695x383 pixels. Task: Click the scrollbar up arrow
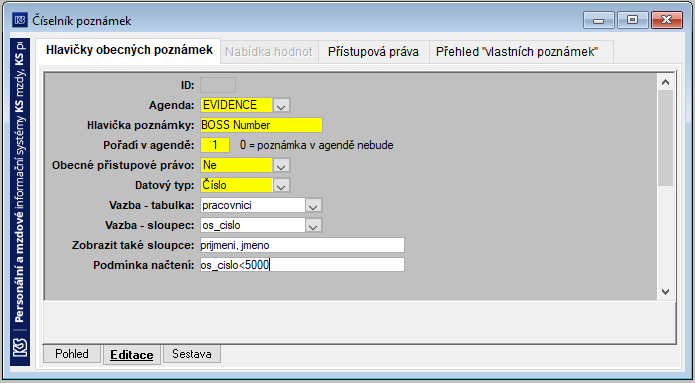click(665, 82)
